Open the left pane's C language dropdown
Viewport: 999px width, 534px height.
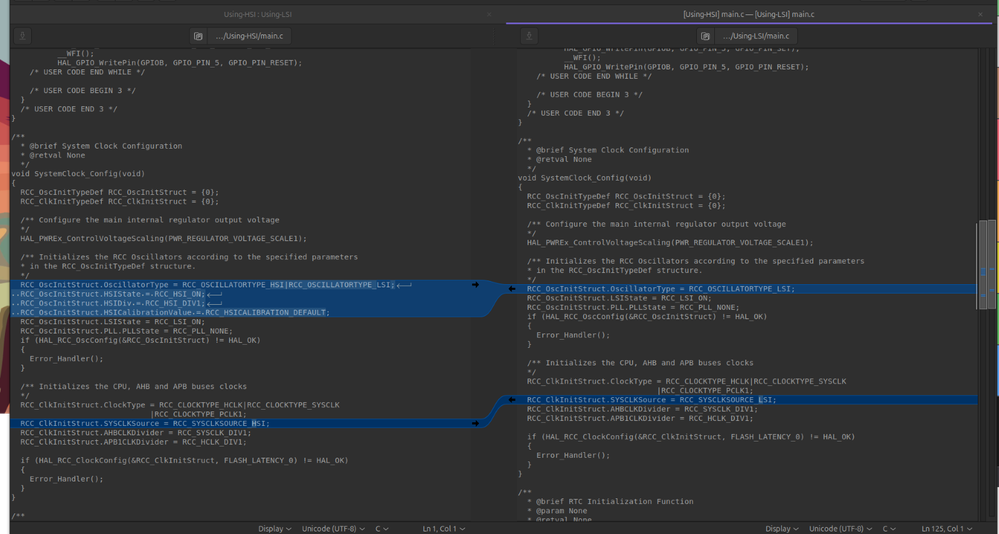pos(382,528)
